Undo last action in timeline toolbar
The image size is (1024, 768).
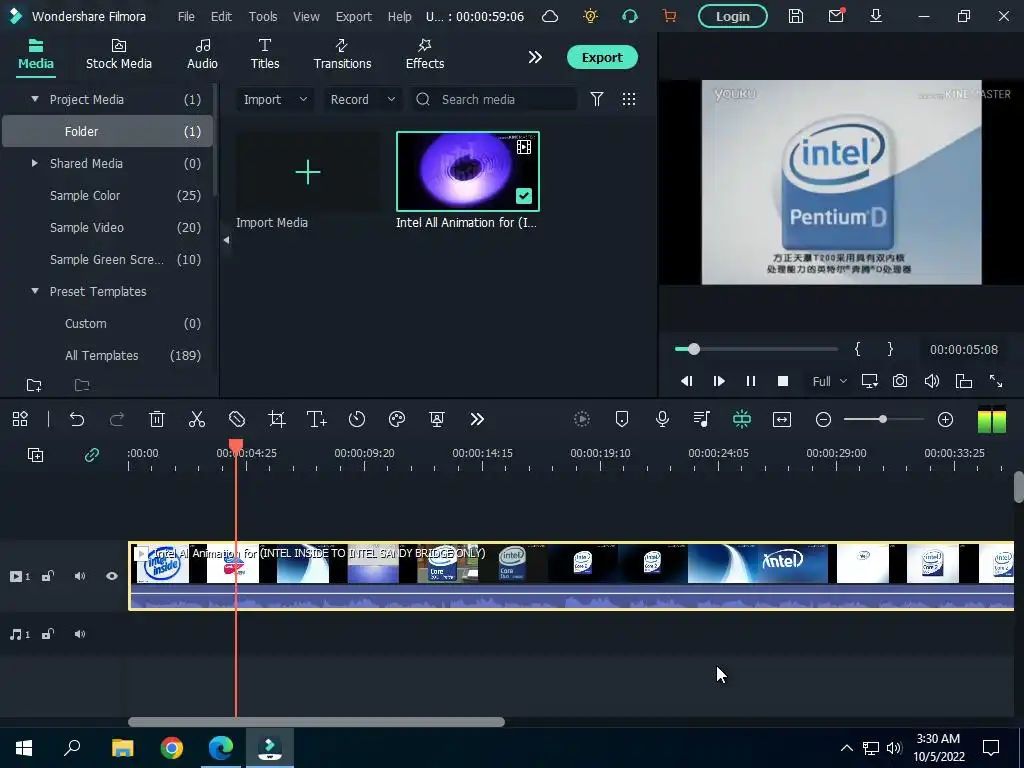[77, 419]
